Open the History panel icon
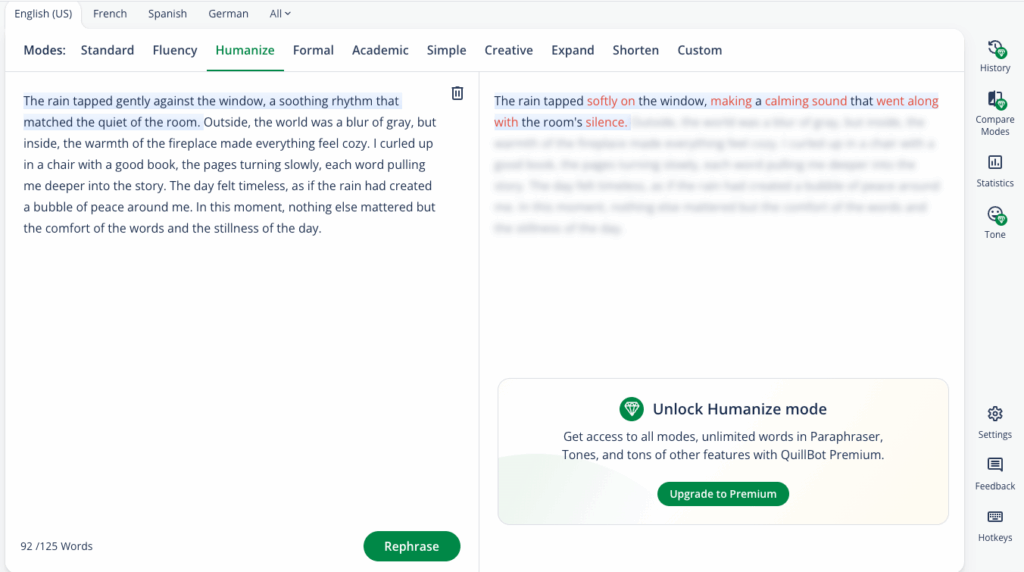The width and height of the screenshot is (1024, 572). (x=995, y=50)
